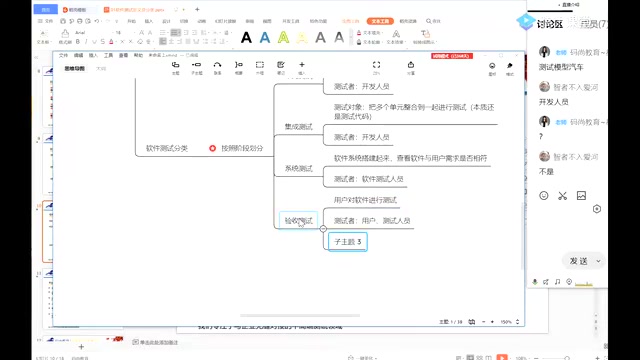
Task: Click the 发送 send button
Action: click(578, 261)
